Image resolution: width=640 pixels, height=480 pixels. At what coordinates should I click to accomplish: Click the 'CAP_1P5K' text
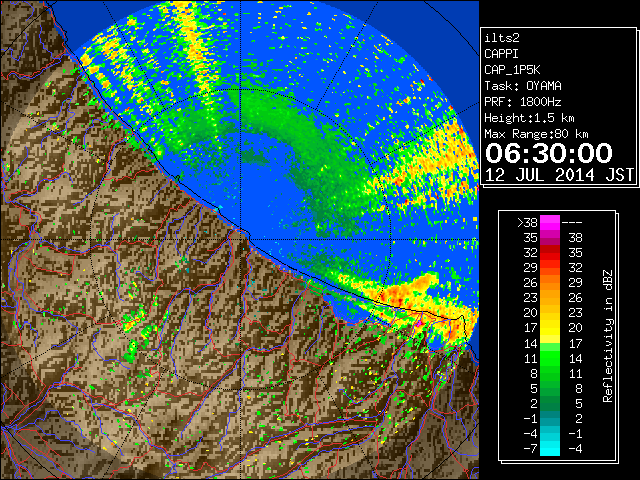click(x=512, y=70)
